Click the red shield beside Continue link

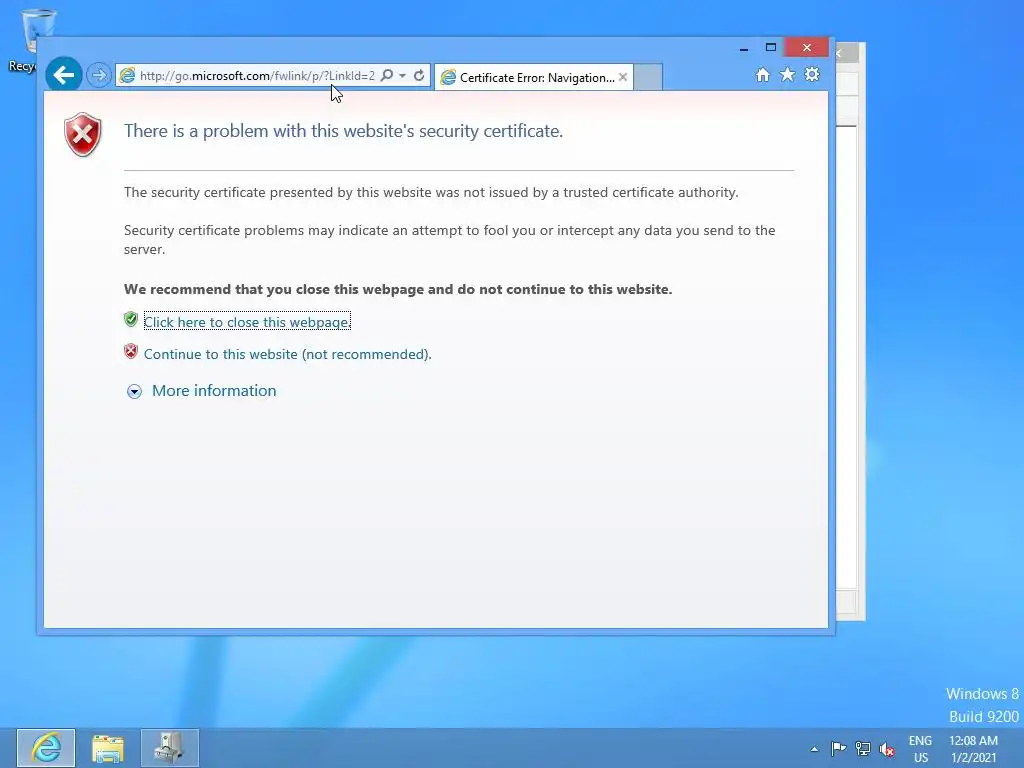point(131,351)
